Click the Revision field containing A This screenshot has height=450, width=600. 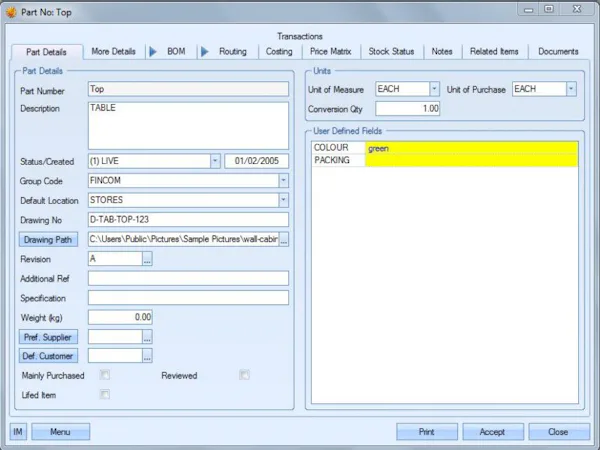115,259
